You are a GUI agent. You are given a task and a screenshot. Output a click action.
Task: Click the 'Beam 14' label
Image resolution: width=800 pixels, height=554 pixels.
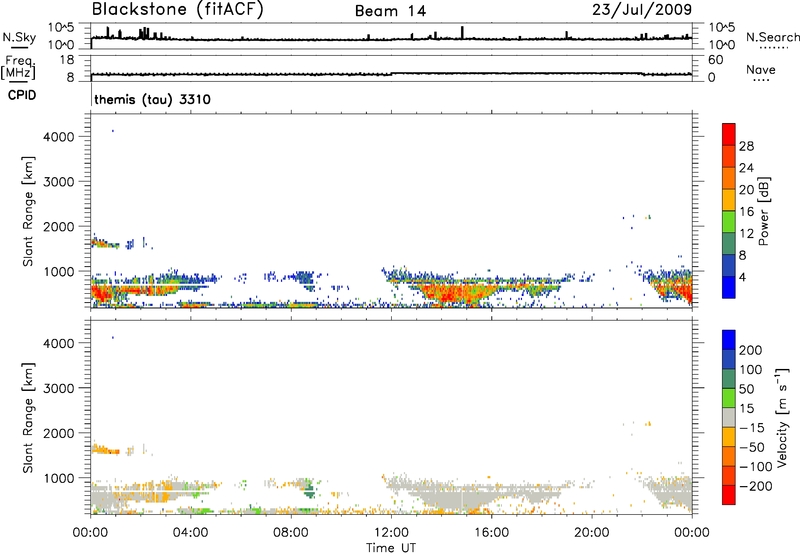(x=390, y=11)
